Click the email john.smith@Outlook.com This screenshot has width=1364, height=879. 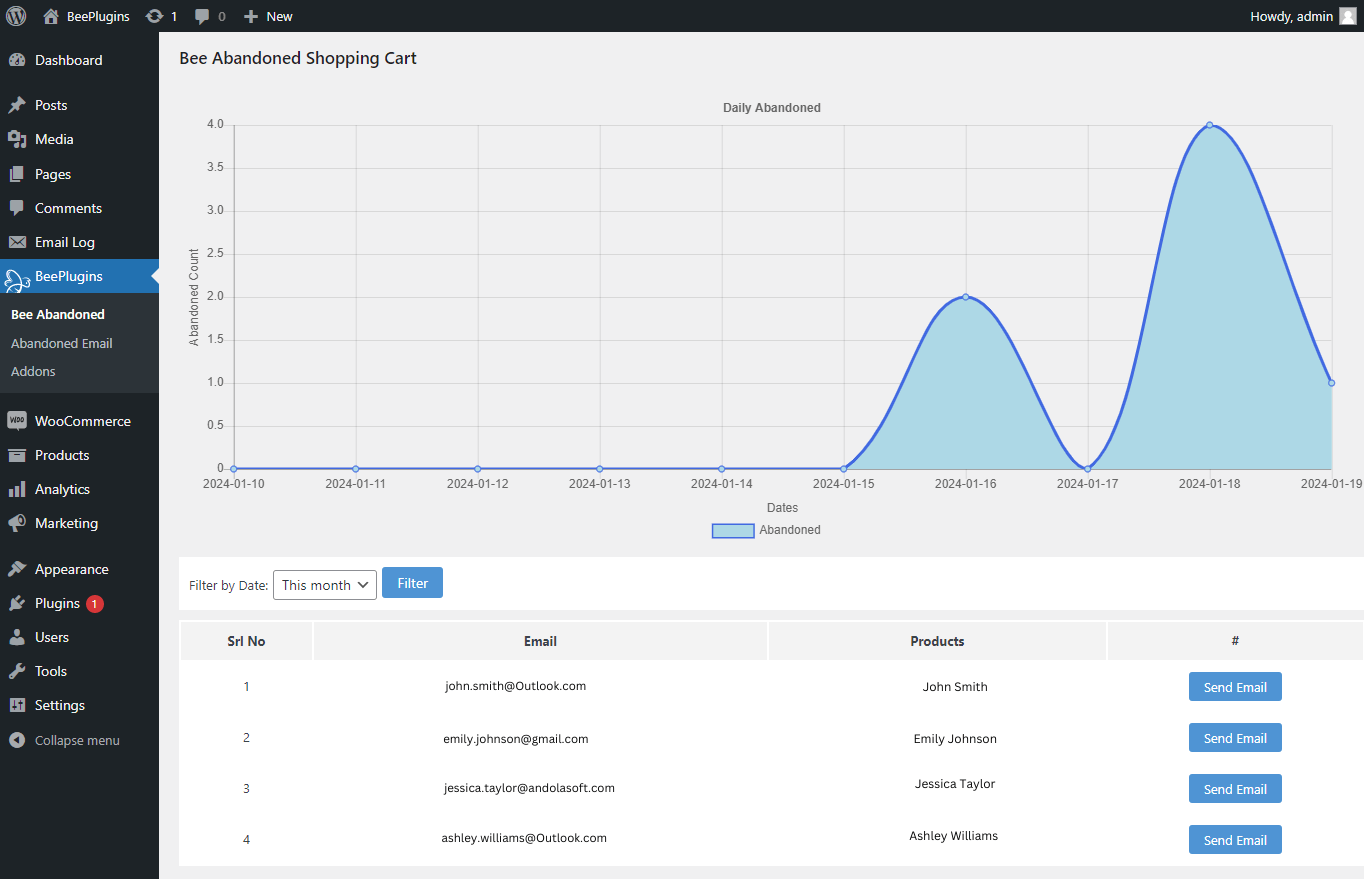[x=516, y=686]
